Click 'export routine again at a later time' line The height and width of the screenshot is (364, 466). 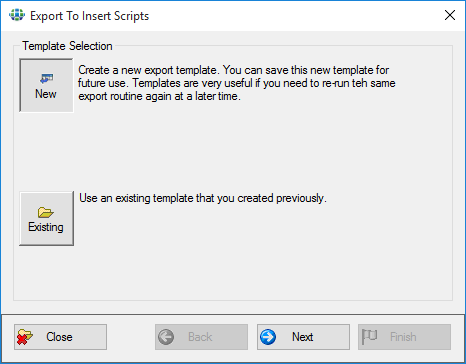point(159,96)
